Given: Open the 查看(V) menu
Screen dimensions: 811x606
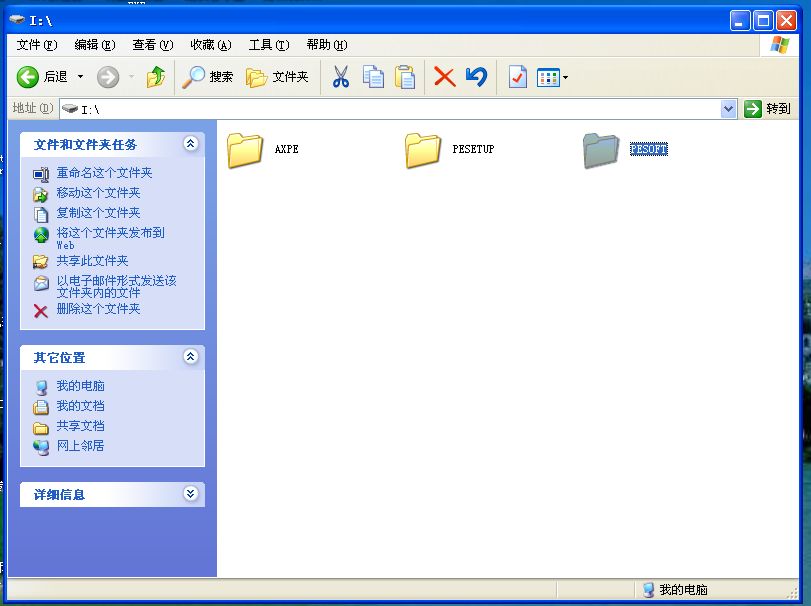Looking at the screenshot, I should click(x=153, y=45).
